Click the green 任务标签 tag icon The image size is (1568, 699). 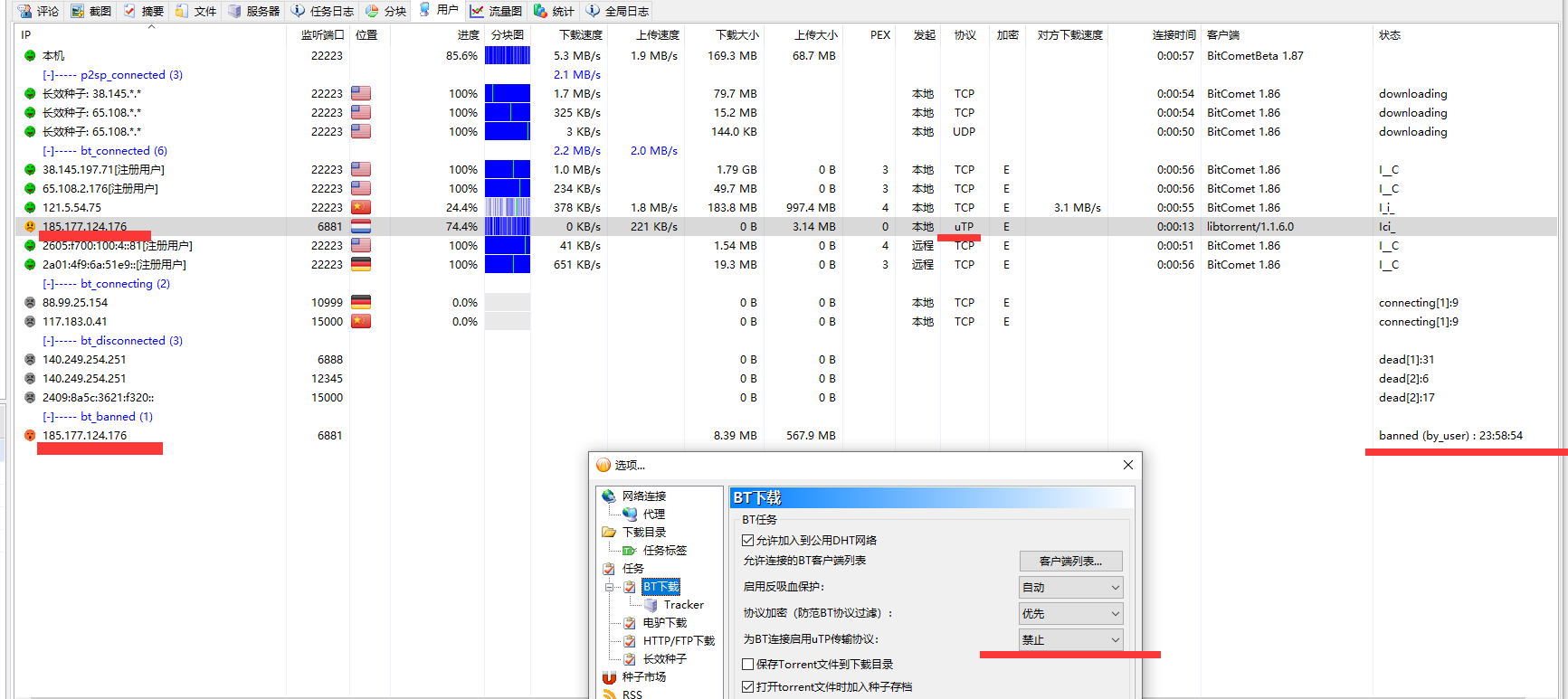[630, 551]
